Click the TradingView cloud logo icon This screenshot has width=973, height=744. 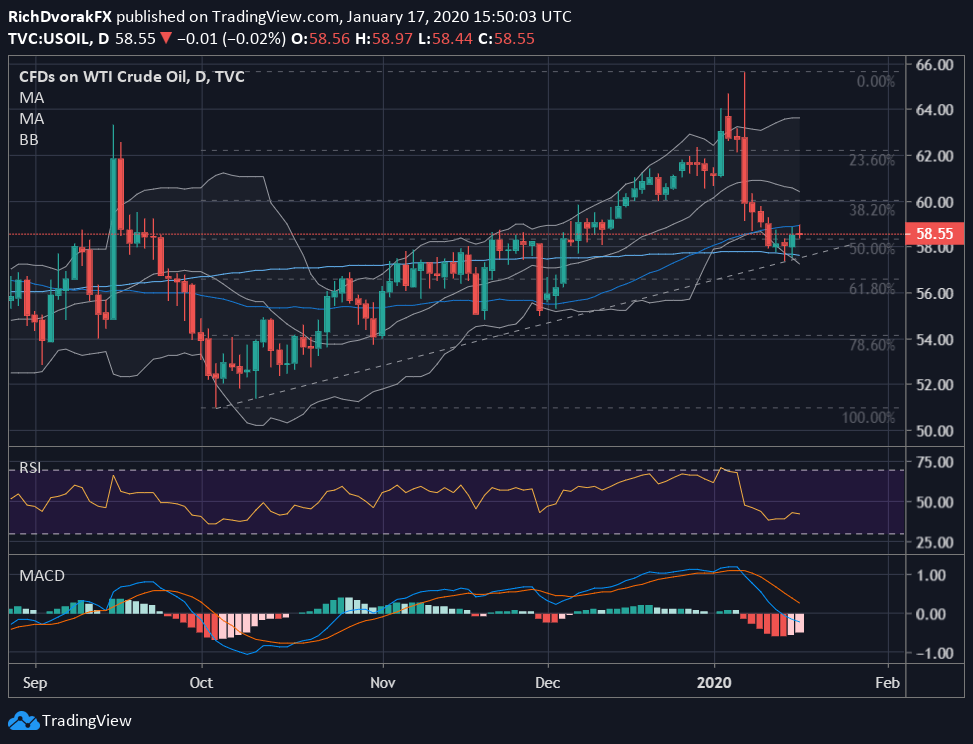pyautogui.click(x=24, y=720)
